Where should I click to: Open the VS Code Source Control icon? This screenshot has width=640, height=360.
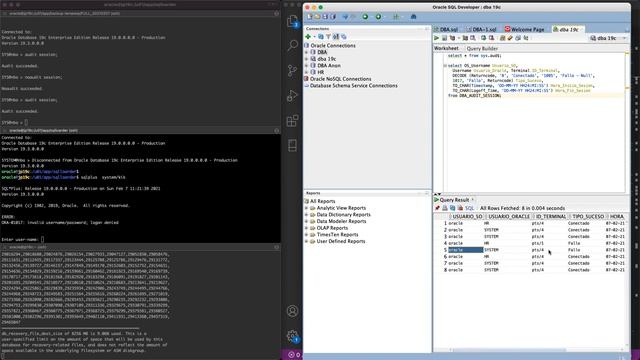[x=293, y=70]
